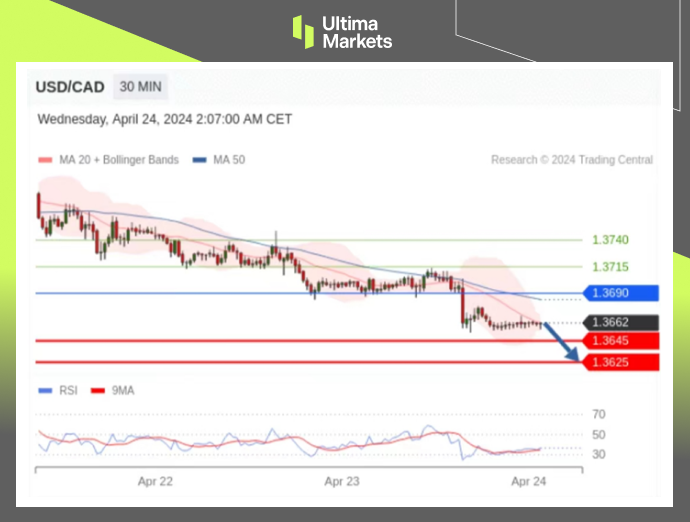This screenshot has width=690, height=522.
Task: Click the 'MA 50' legend label
Action: click(x=229, y=160)
